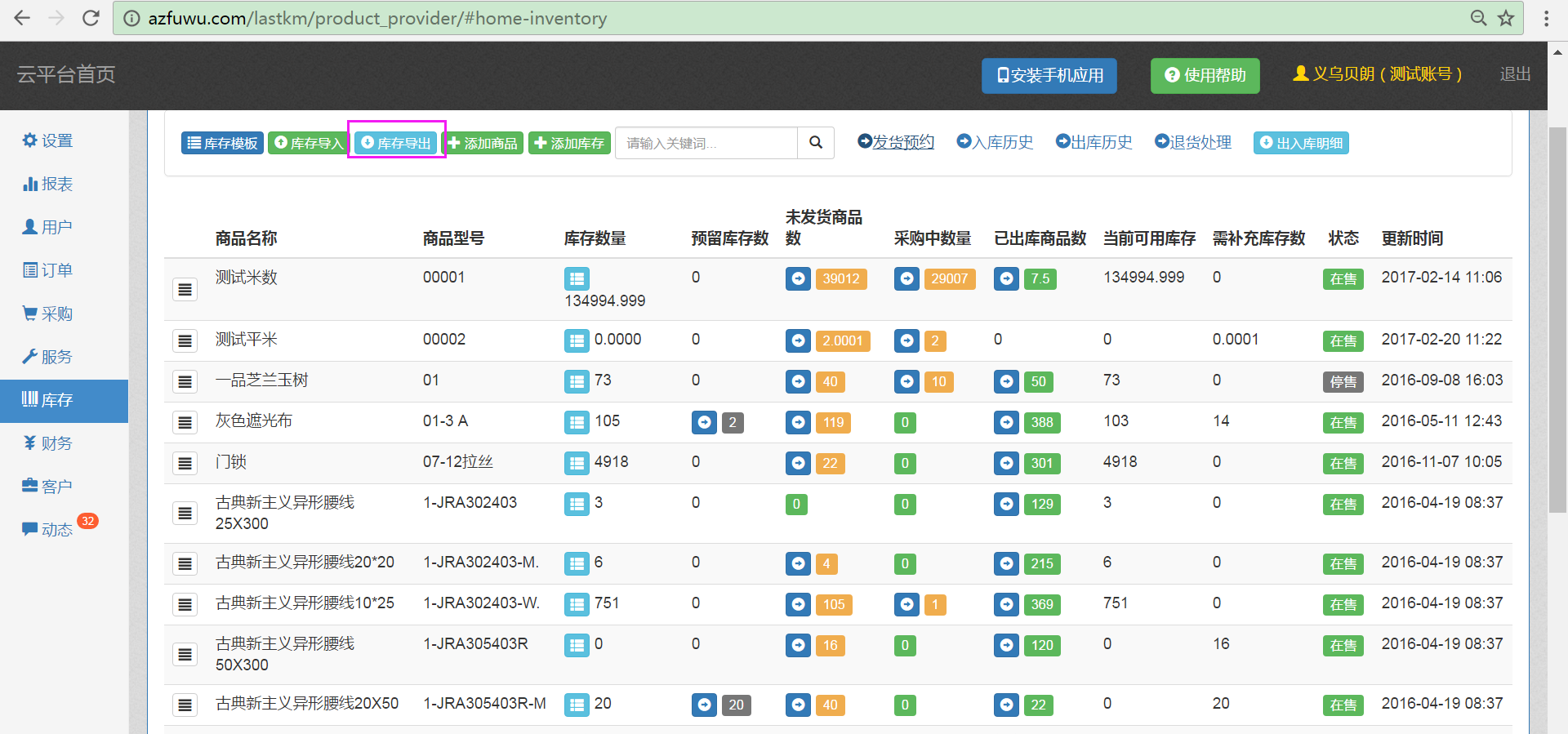Click the 当前可用库存 column header
Viewport: 1568px width, 734px height.
[x=1149, y=238]
